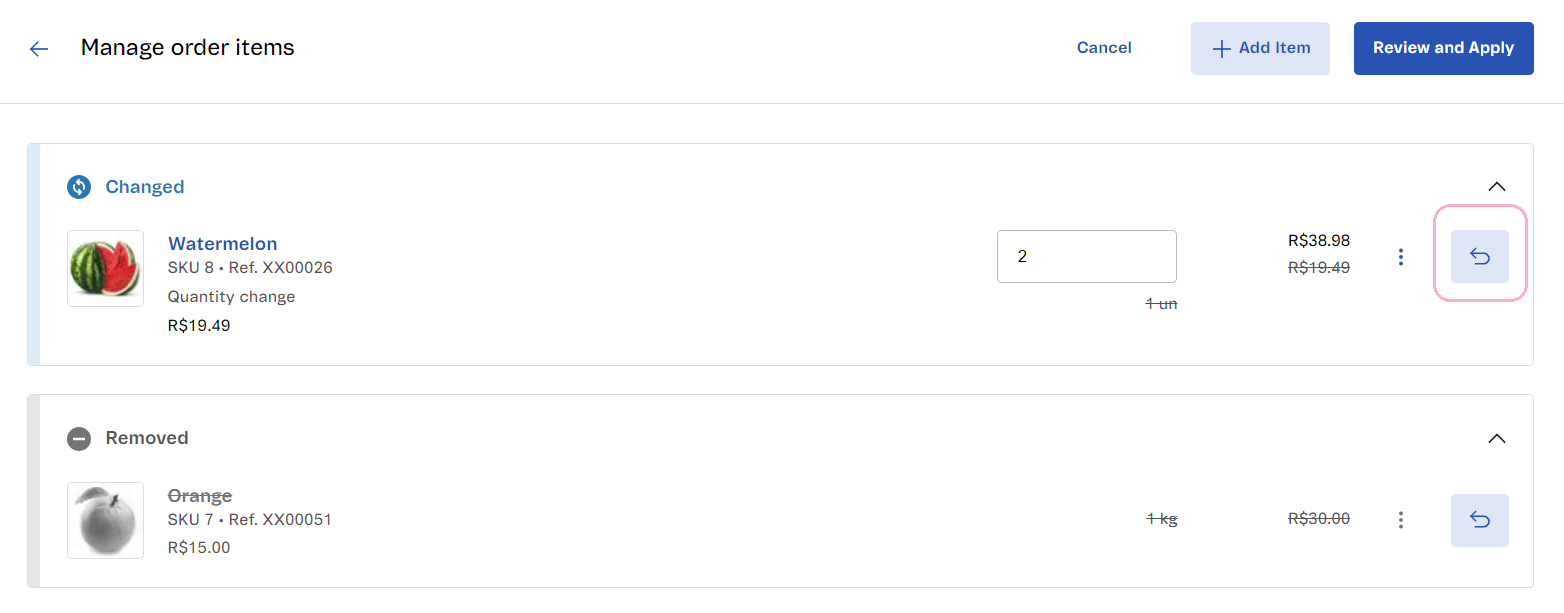Select the Watermelon quantity input field

click(x=1086, y=256)
